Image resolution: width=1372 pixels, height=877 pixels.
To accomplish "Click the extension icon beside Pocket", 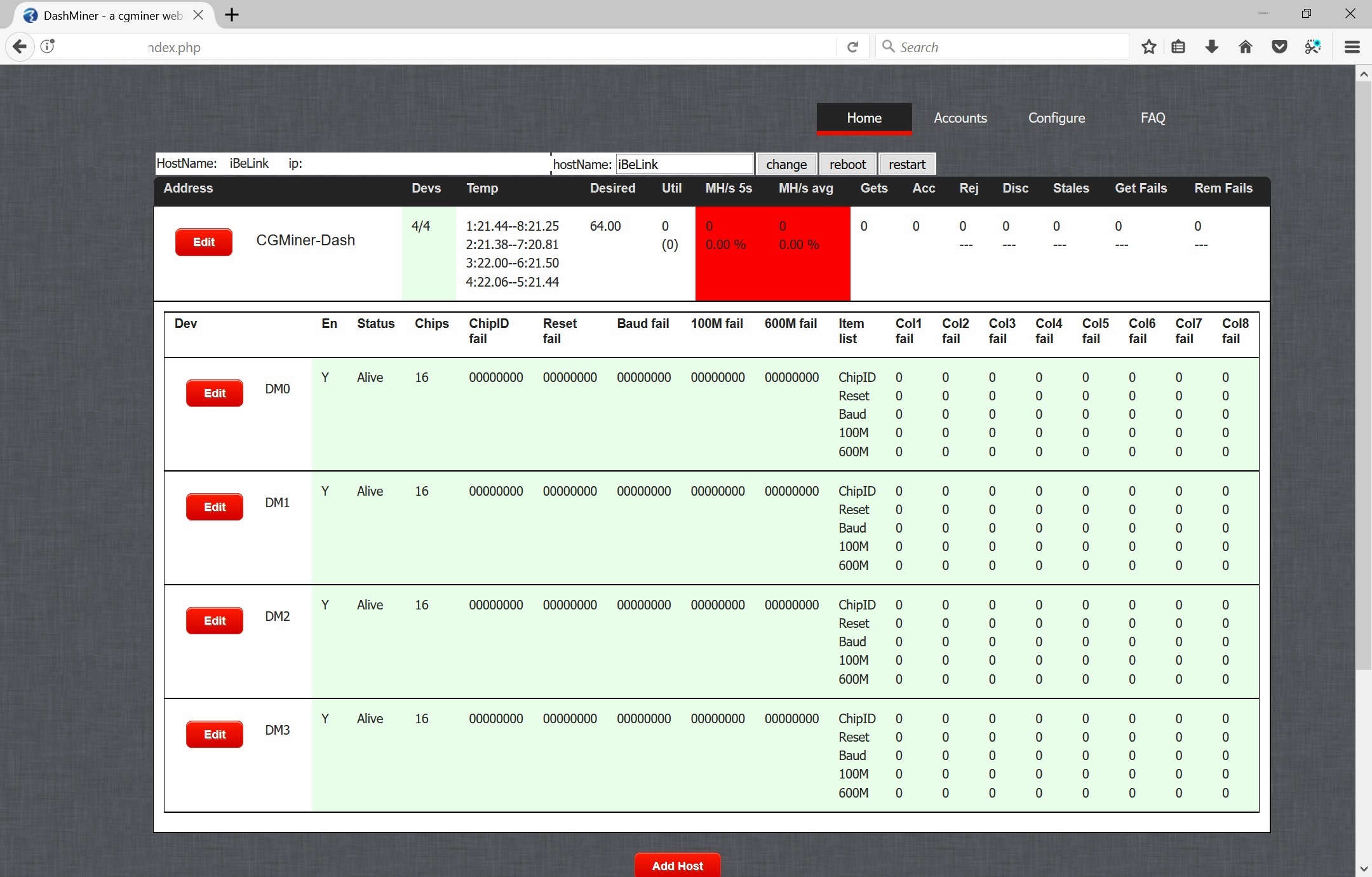I will pyautogui.click(x=1313, y=47).
